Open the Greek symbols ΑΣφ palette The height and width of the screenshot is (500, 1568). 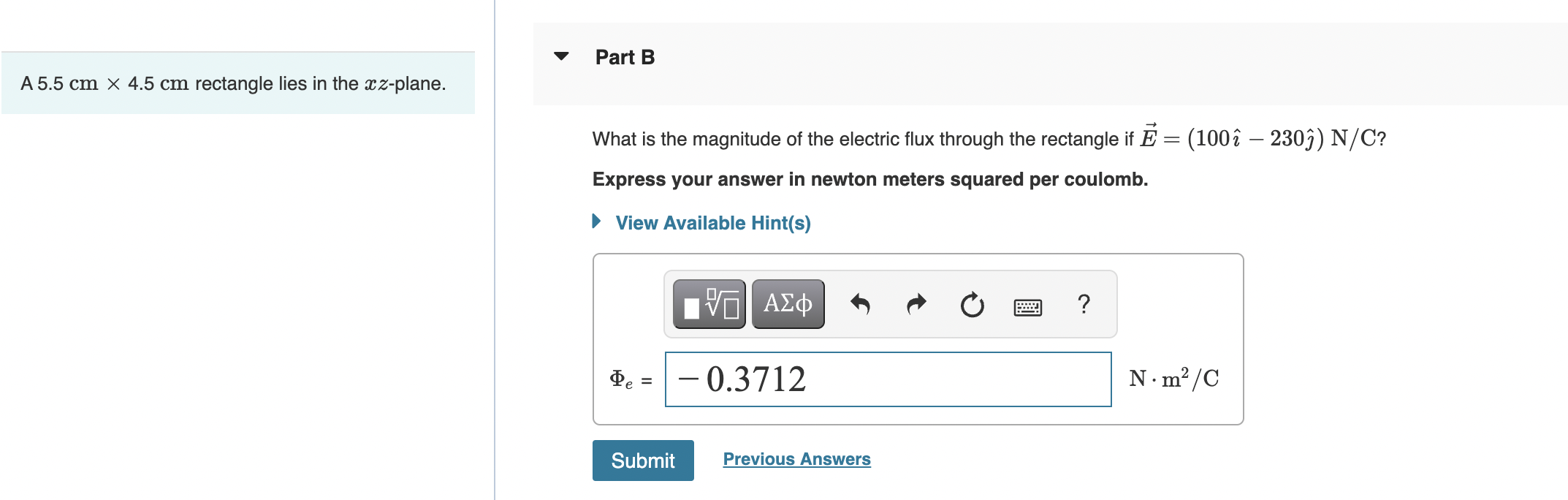click(x=788, y=304)
